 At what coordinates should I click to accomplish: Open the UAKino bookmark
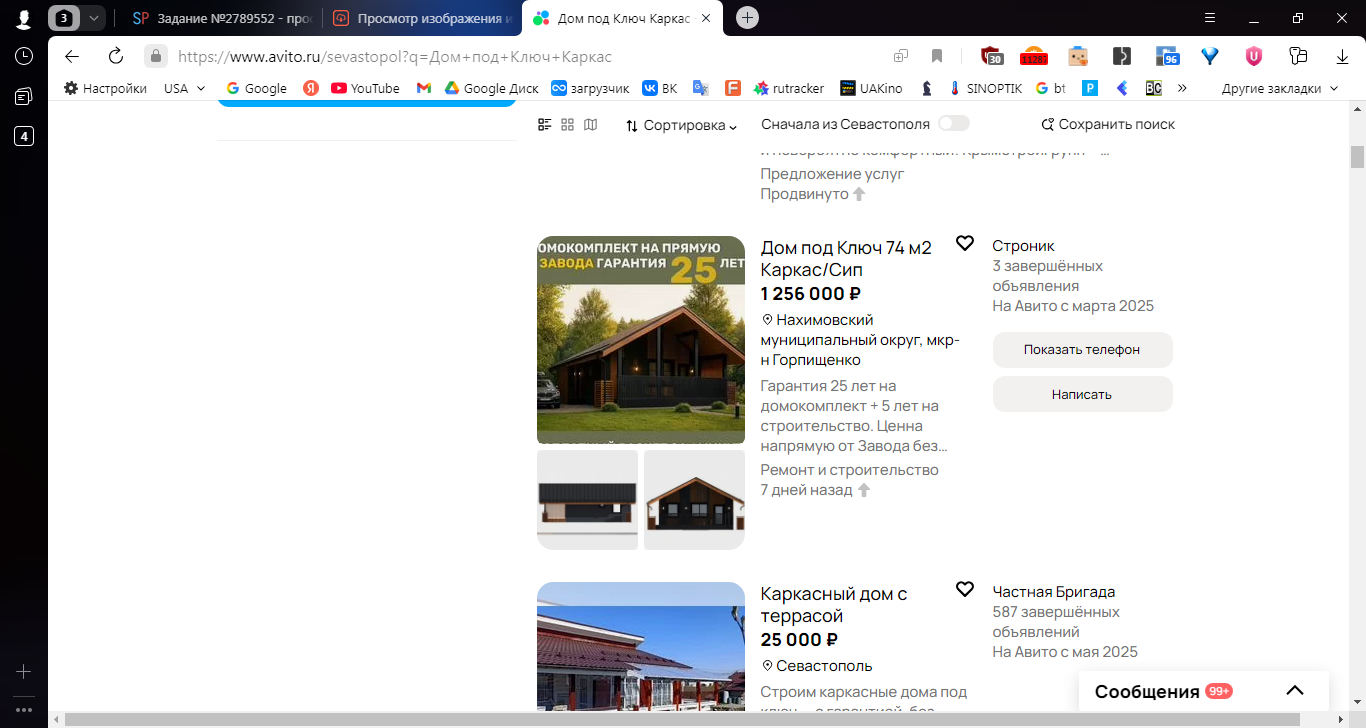point(871,88)
